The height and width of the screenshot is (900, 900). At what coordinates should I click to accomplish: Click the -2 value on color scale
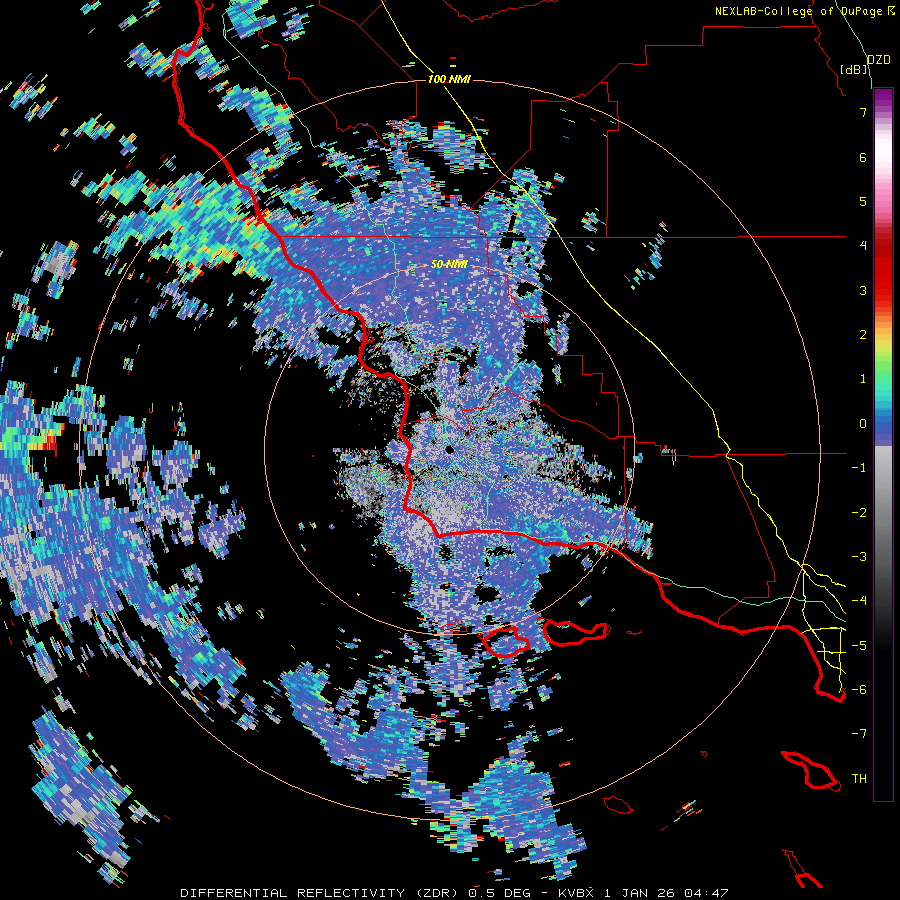859,513
